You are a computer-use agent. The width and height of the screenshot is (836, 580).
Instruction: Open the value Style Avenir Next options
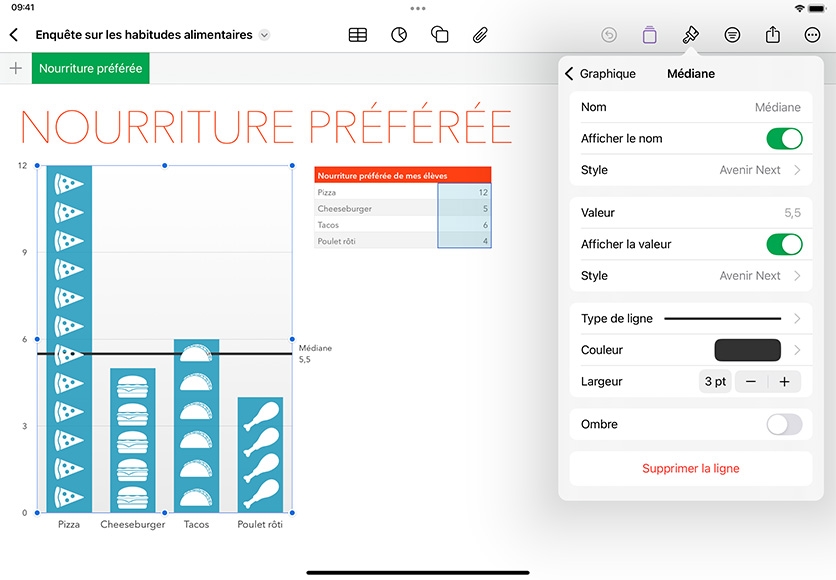click(x=691, y=276)
